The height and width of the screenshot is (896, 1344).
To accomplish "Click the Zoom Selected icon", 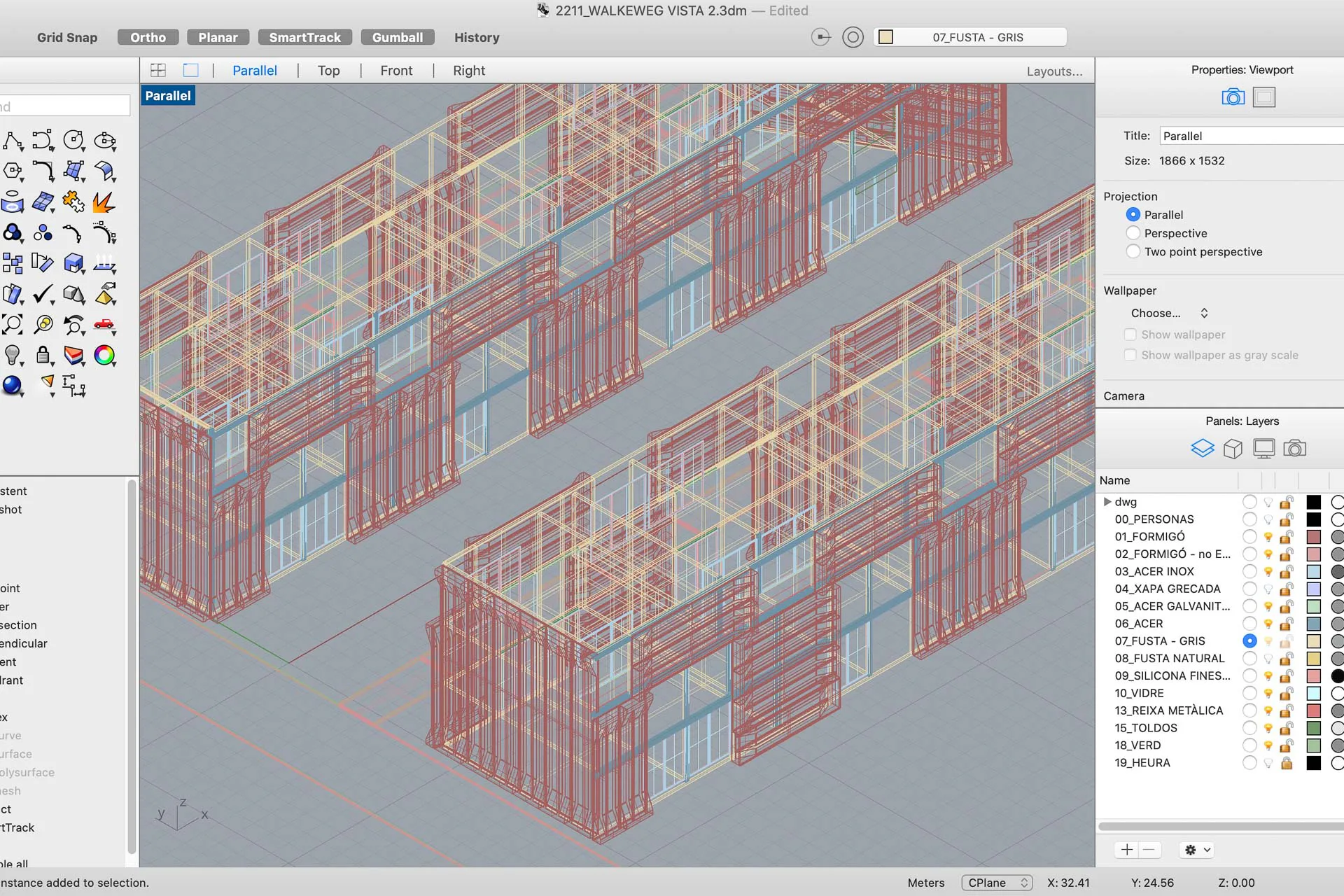I will (x=42, y=324).
